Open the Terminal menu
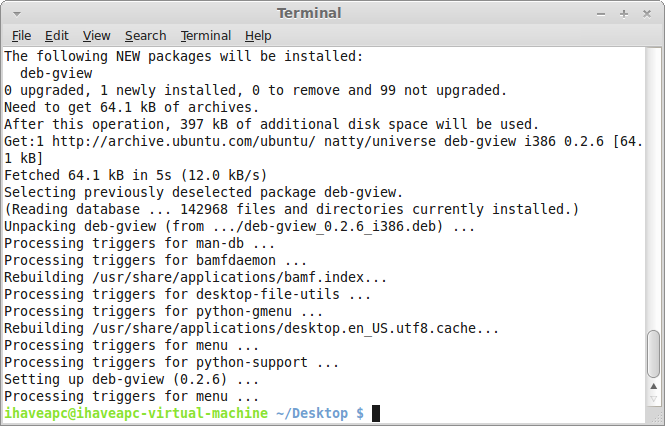The width and height of the screenshot is (665, 426). click(x=206, y=36)
